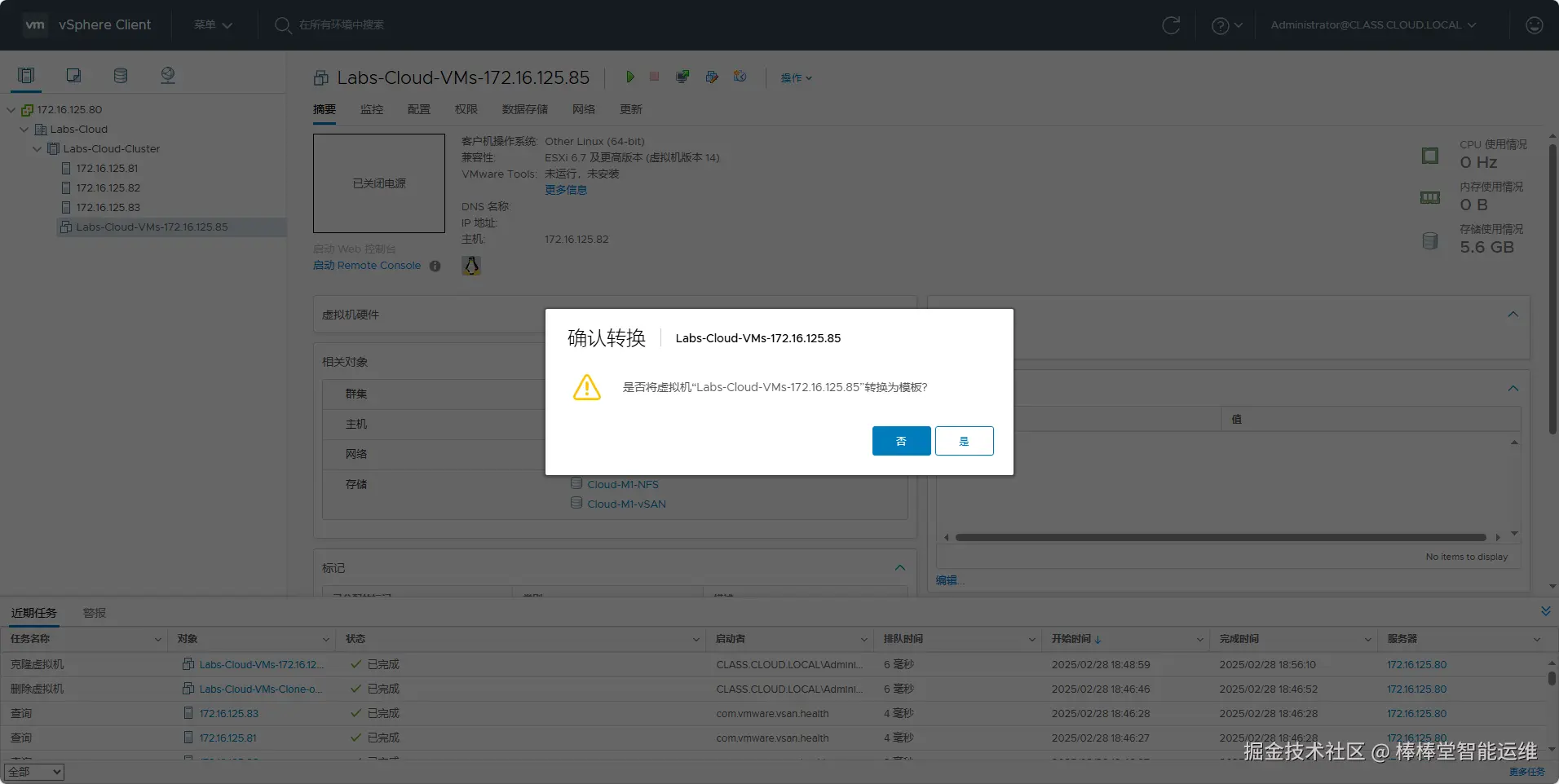Viewport: 1559px width, 784px height.
Task: Switch to the 更新 tab
Action: point(631,110)
